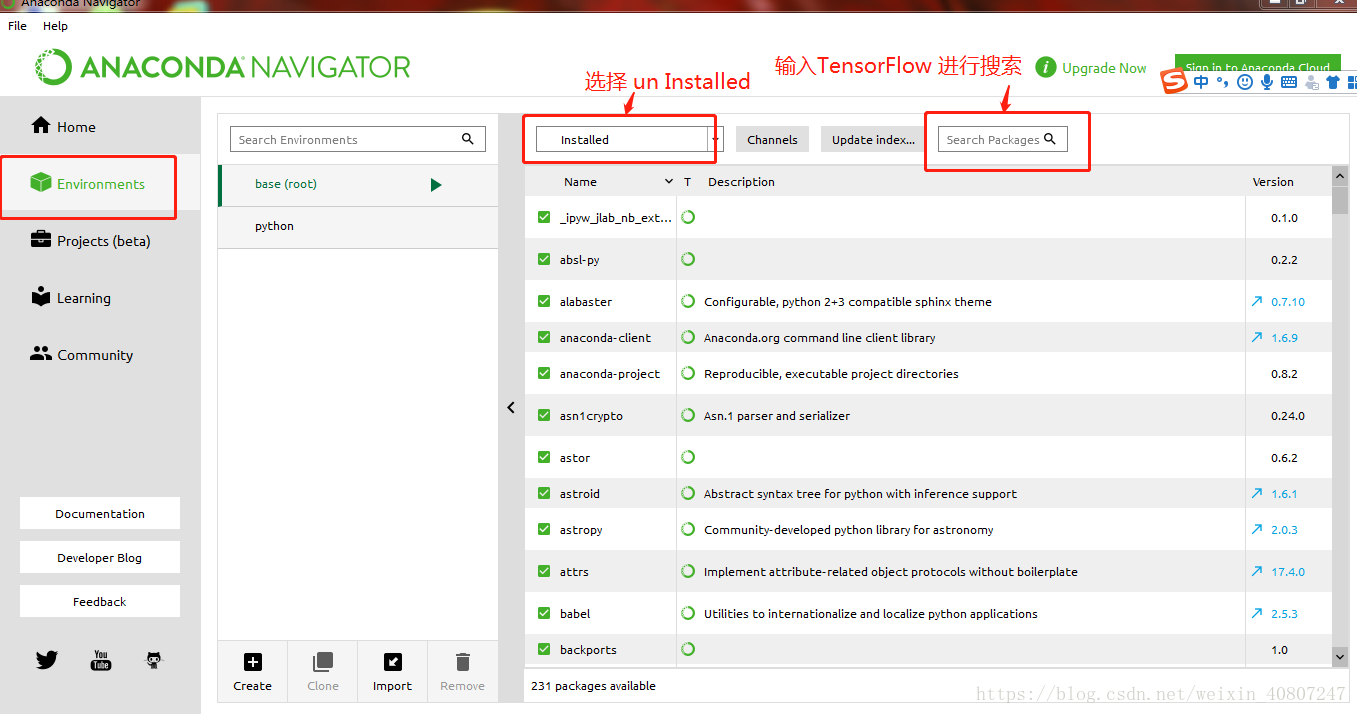The image size is (1357, 714).
Task: Click the Clone environment icon
Action: [x=323, y=662]
